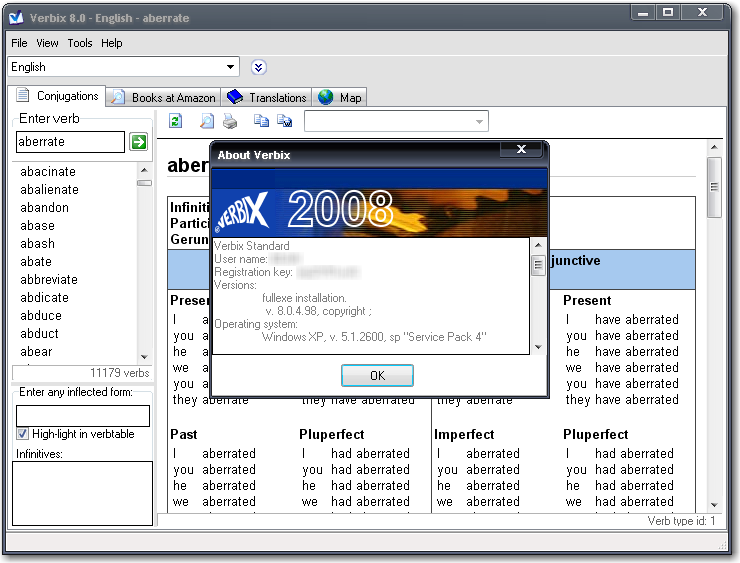The width and height of the screenshot is (740, 563).
Task: Toggle High-light in verbtable checkbox
Action: [22, 434]
